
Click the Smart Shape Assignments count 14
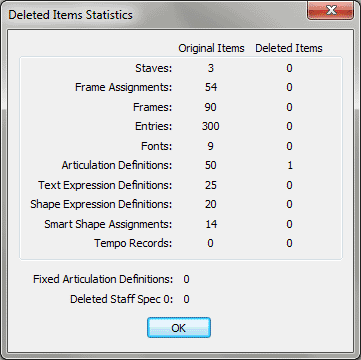[211, 224]
